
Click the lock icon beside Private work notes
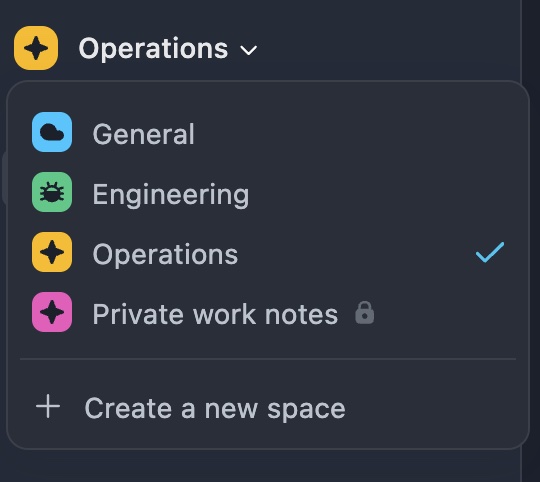365,313
